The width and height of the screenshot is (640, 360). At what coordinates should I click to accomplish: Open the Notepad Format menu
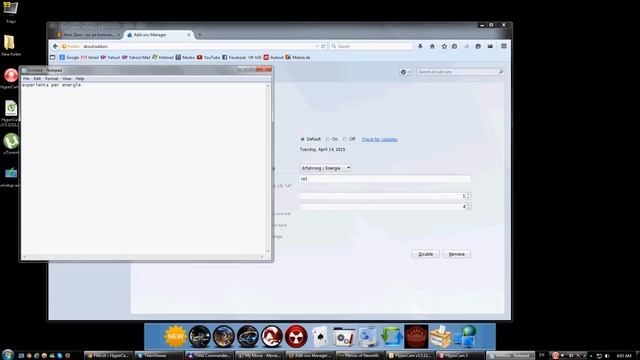[x=51, y=78]
